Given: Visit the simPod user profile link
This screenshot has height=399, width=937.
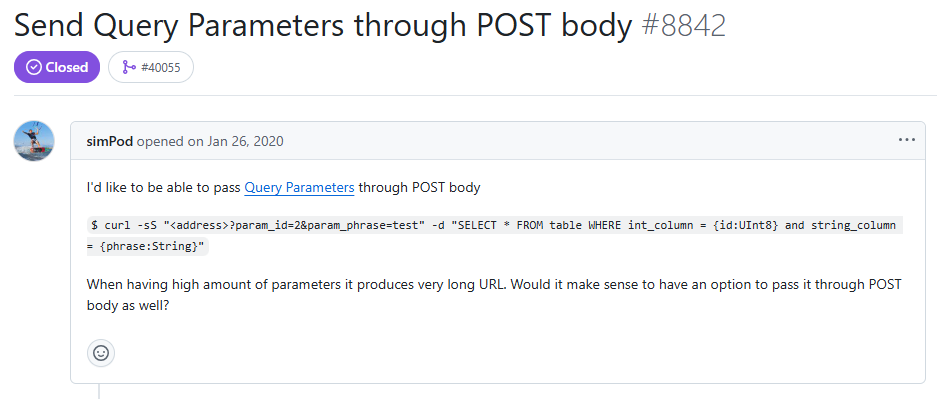Looking at the screenshot, I should (110, 142).
